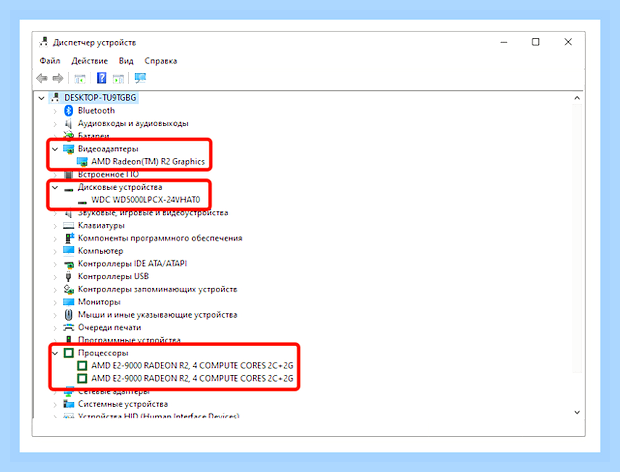This screenshot has width=620, height=472.
Task: Open Help via blue question mark icon
Action: pyautogui.click(x=101, y=78)
